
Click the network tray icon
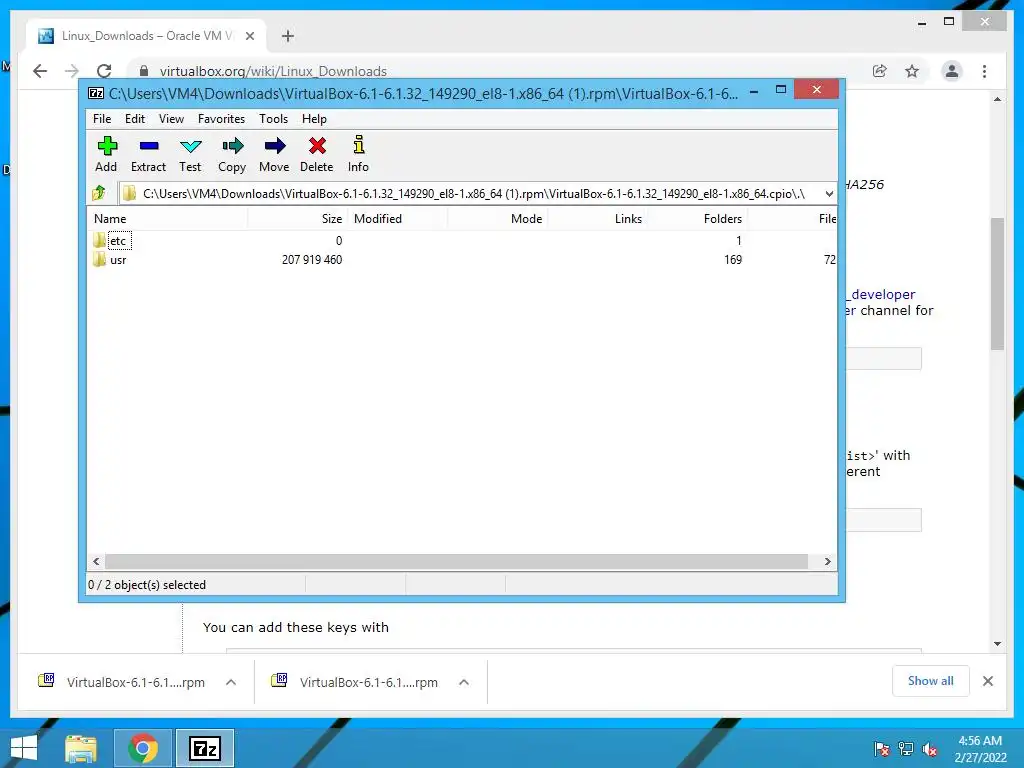pos(906,749)
